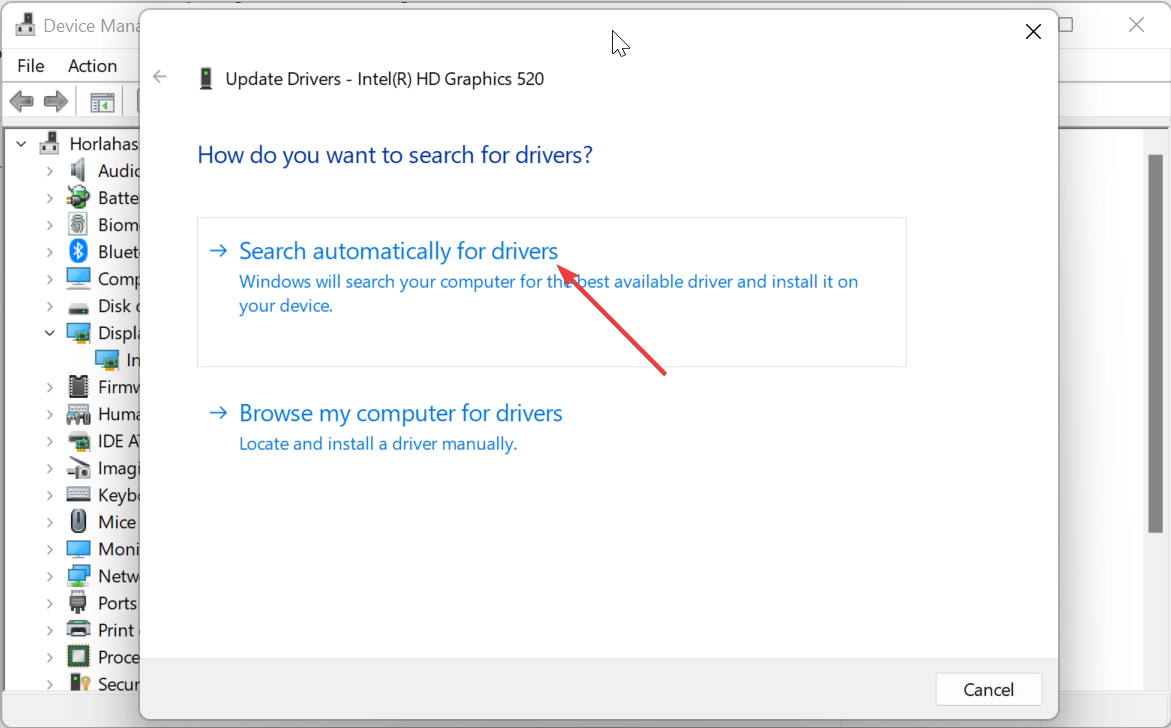This screenshot has height=728, width=1171.
Task: Click the back navigation arrow in Device Manager toolbar
Action: [21, 100]
